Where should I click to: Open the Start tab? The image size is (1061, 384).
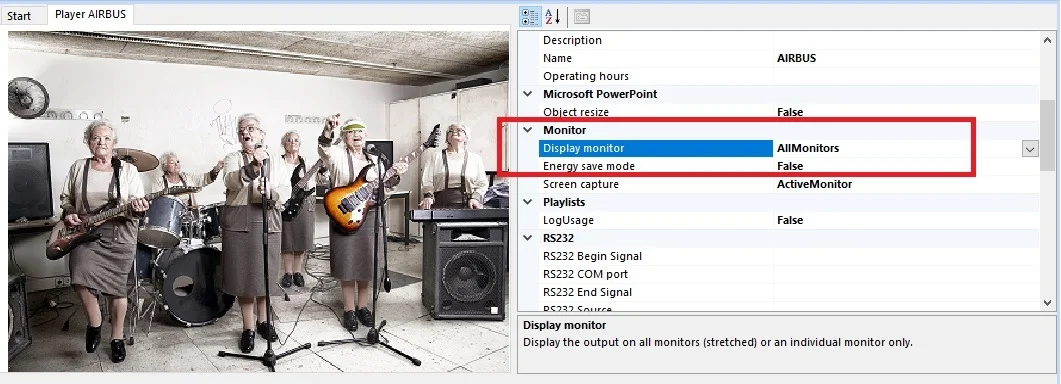click(20, 16)
